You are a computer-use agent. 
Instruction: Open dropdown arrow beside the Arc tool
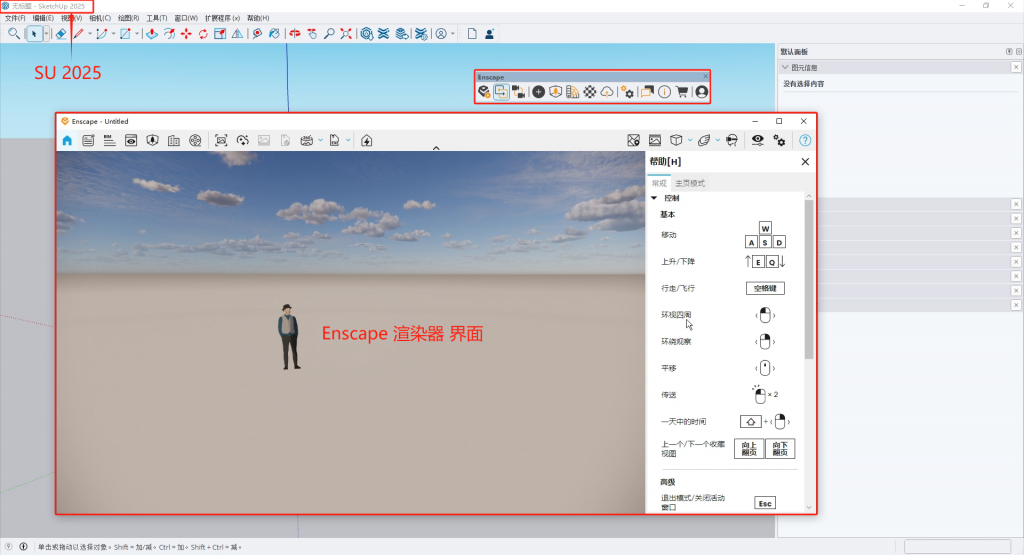[113, 34]
